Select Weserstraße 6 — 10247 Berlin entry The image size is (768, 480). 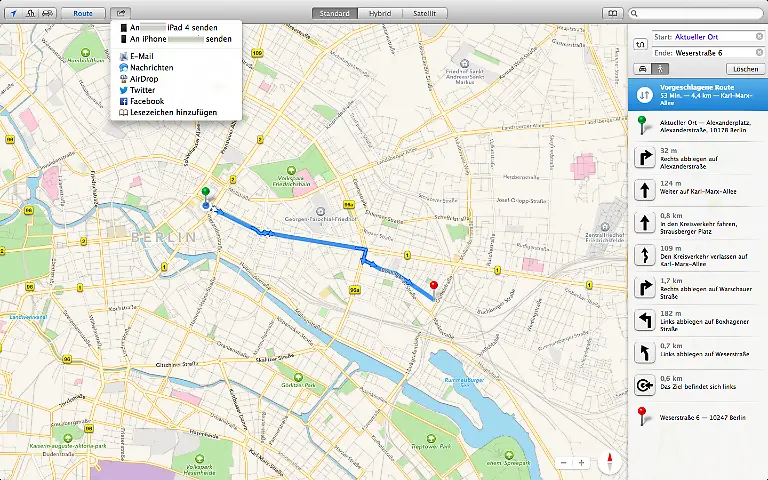click(698, 418)
